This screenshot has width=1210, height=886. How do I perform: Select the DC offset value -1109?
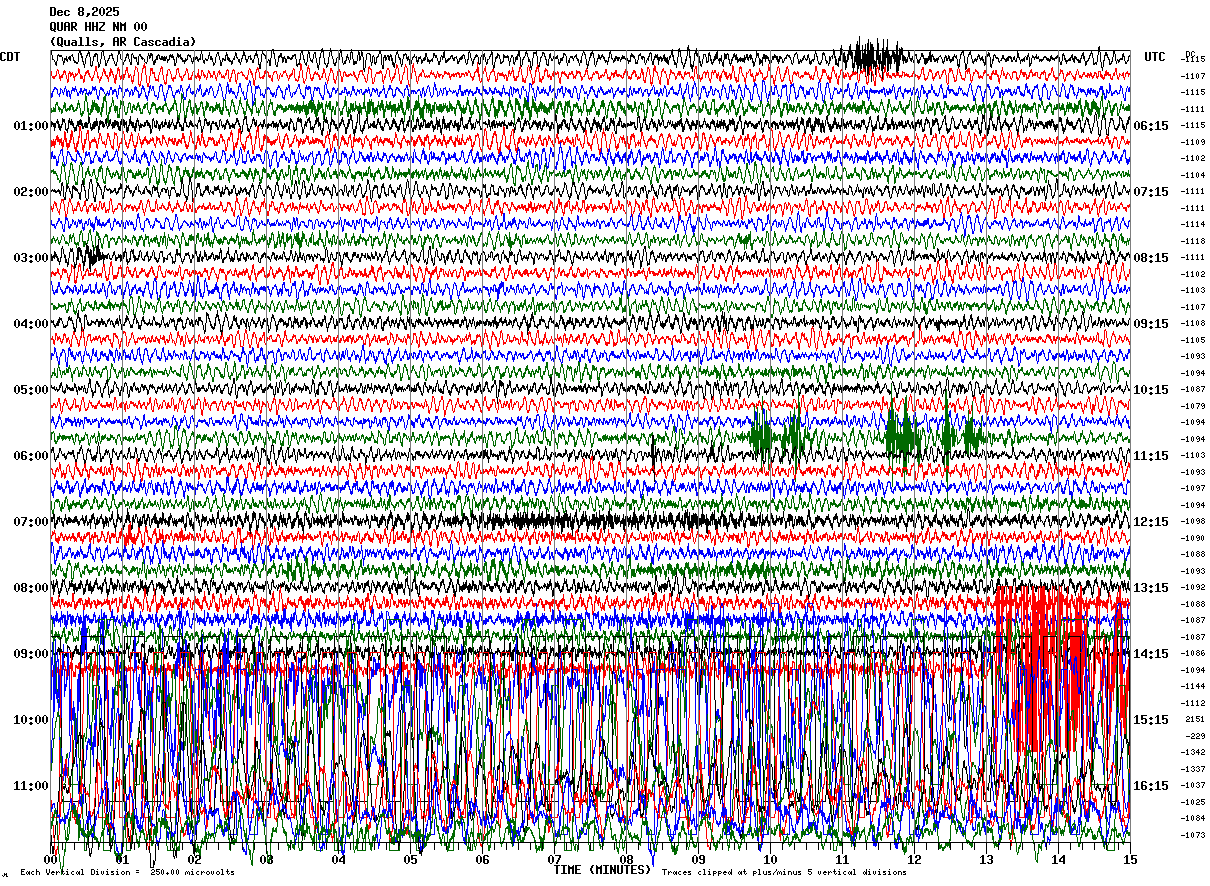click(x=1194, y=142)
